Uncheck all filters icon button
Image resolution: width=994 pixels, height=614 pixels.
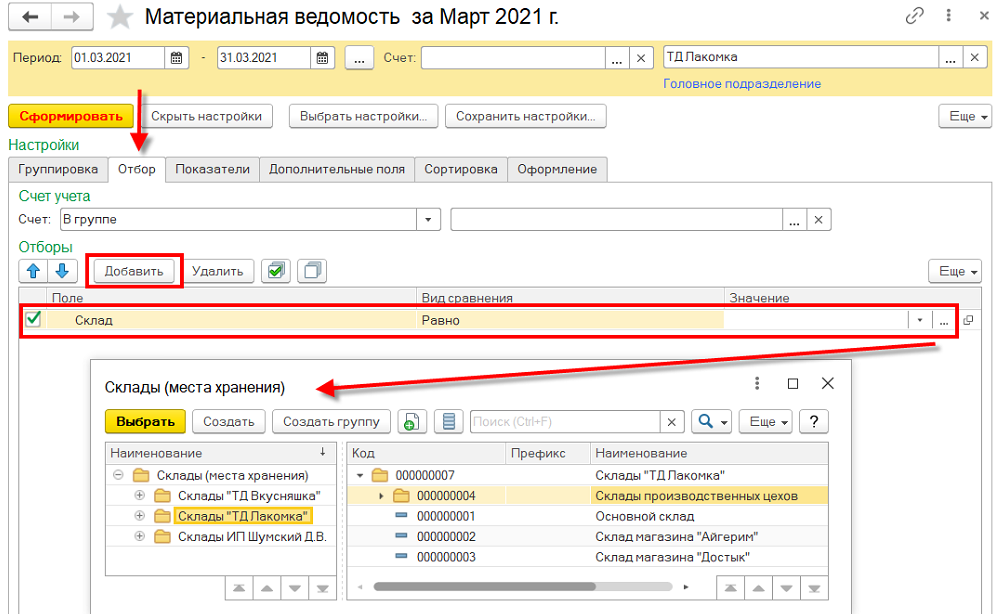[313, 270]
